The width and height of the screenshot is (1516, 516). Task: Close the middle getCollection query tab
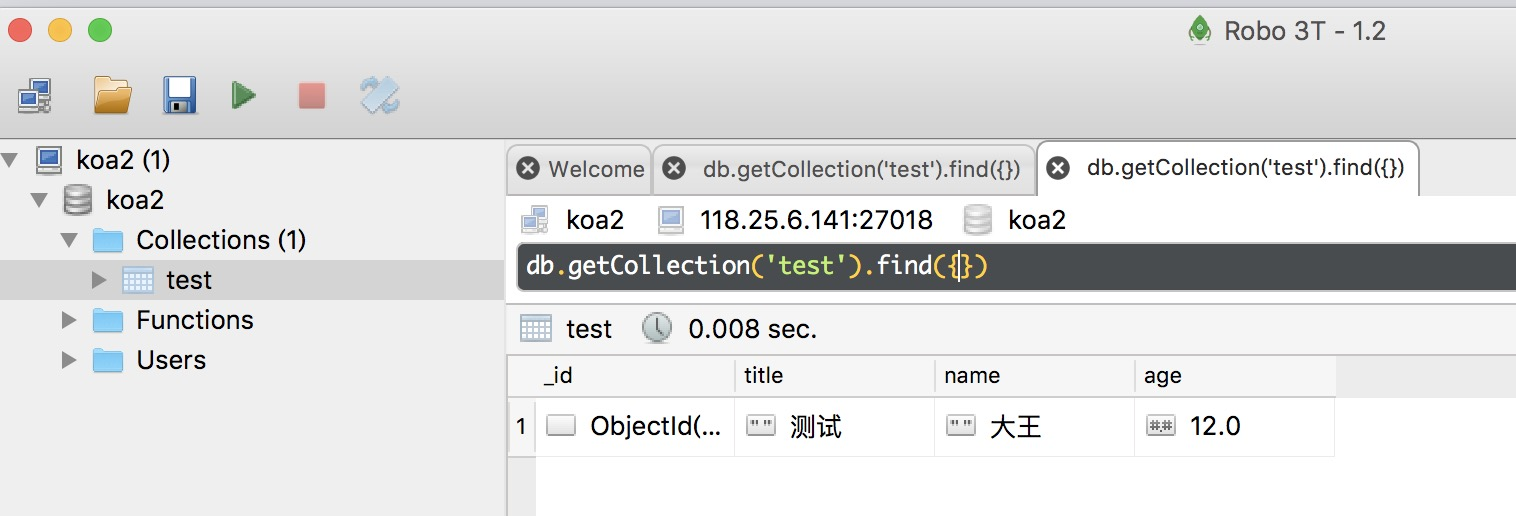click(x=675, y=169)
